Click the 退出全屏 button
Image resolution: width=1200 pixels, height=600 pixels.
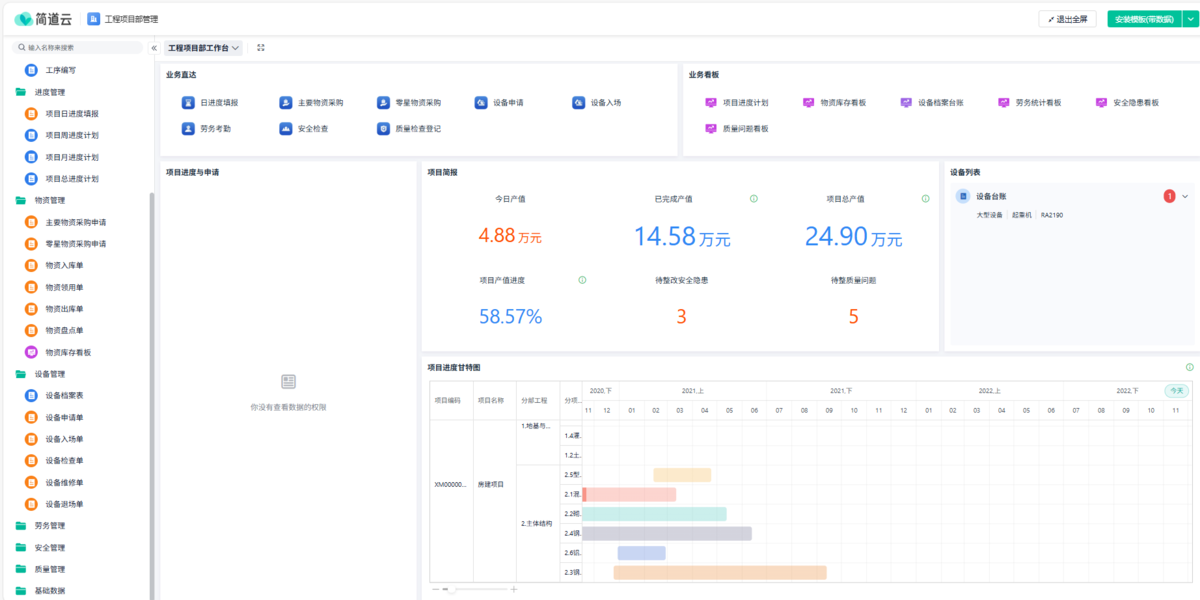coord(1068,19)
